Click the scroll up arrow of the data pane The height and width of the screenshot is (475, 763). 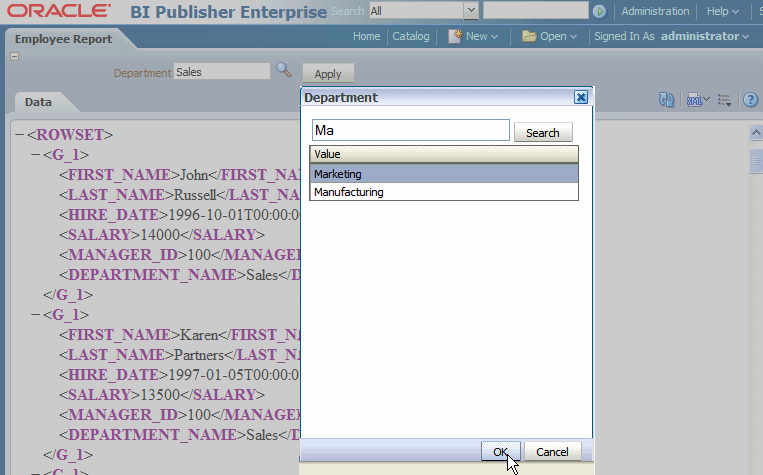point(756,133)
